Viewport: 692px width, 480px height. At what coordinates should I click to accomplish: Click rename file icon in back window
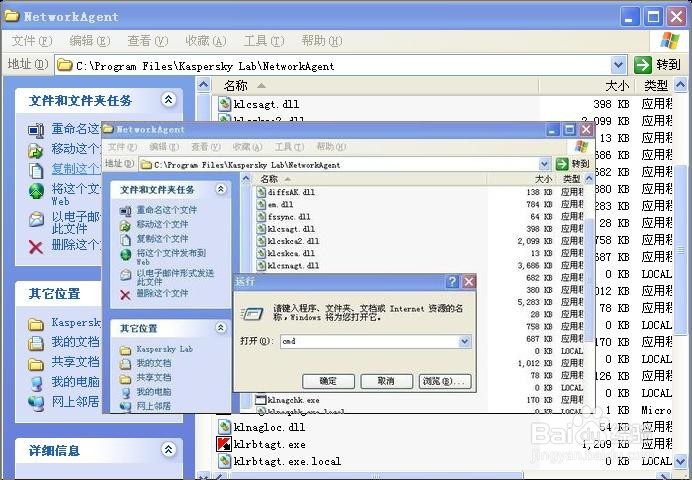(36, 130)
